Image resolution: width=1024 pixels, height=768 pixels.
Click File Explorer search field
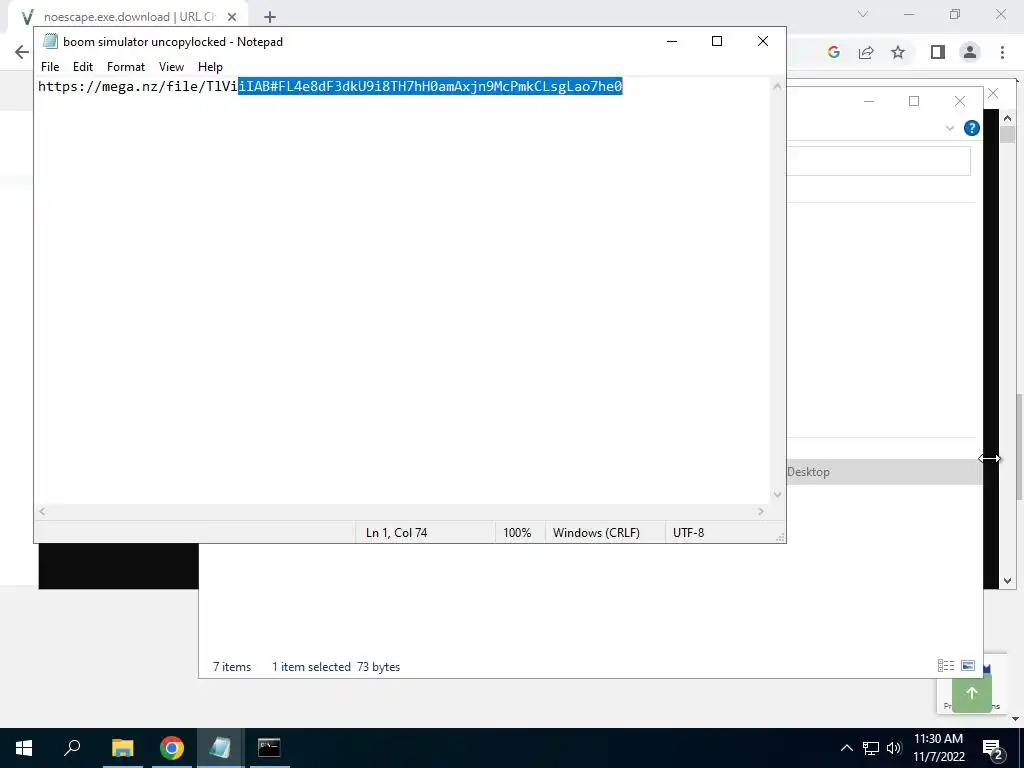pos(878,161)
